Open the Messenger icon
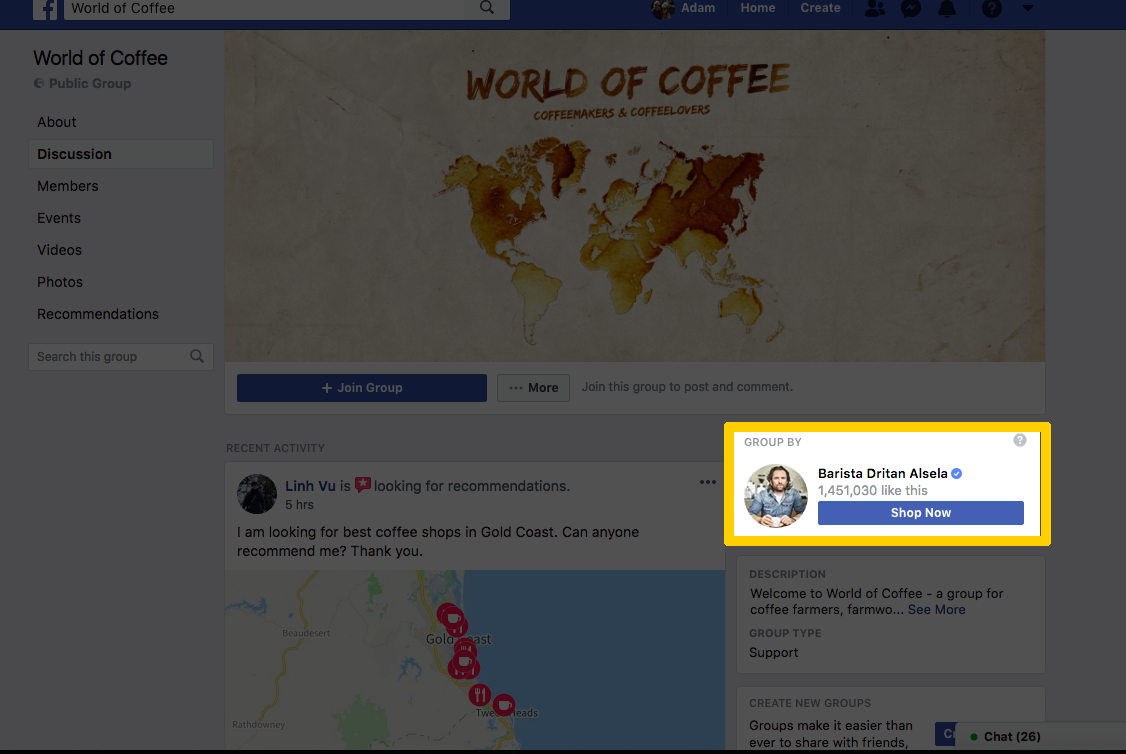1126x754 pixels. (910, 9)
